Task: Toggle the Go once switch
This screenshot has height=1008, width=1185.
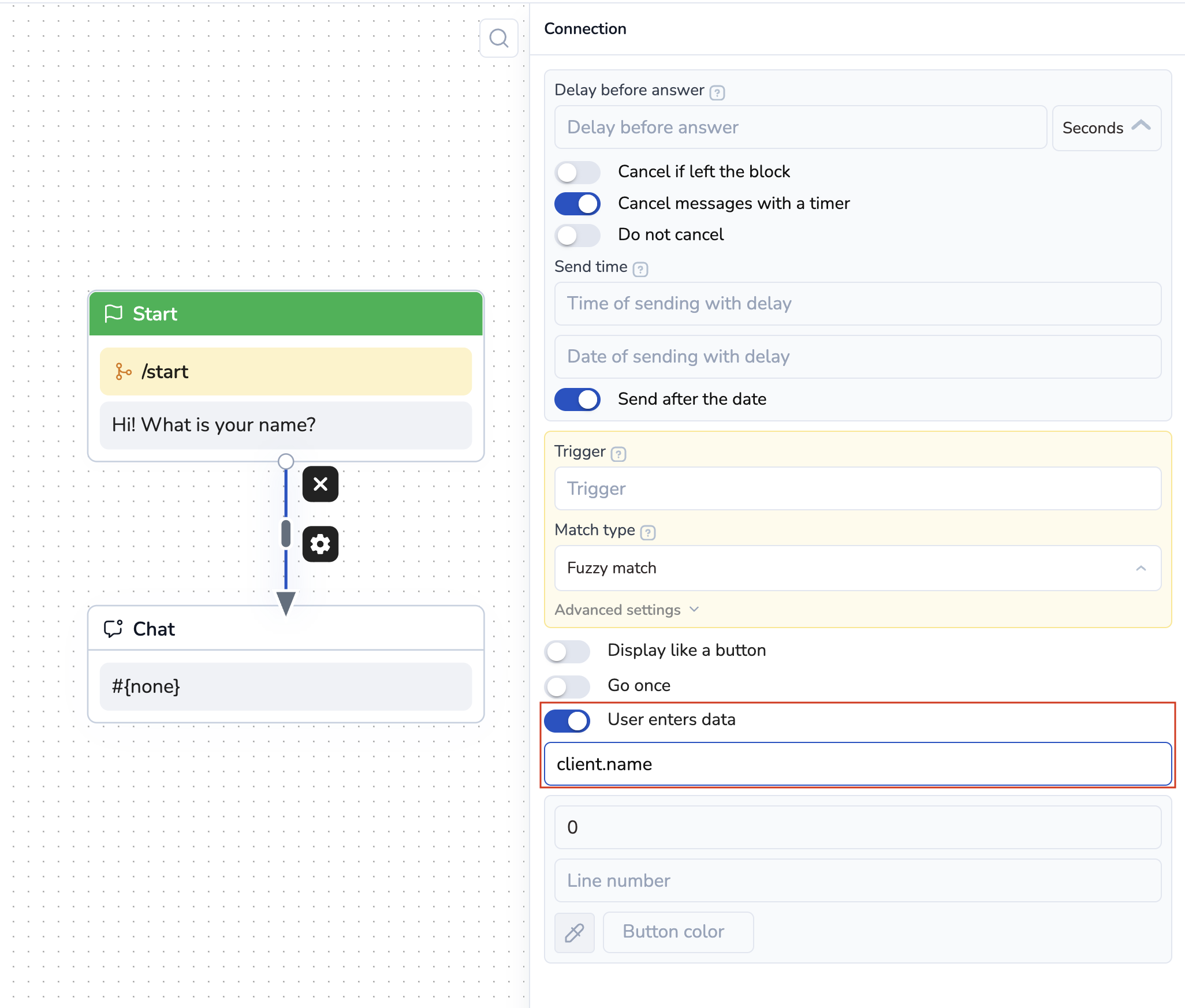Action: coord(567,686)
